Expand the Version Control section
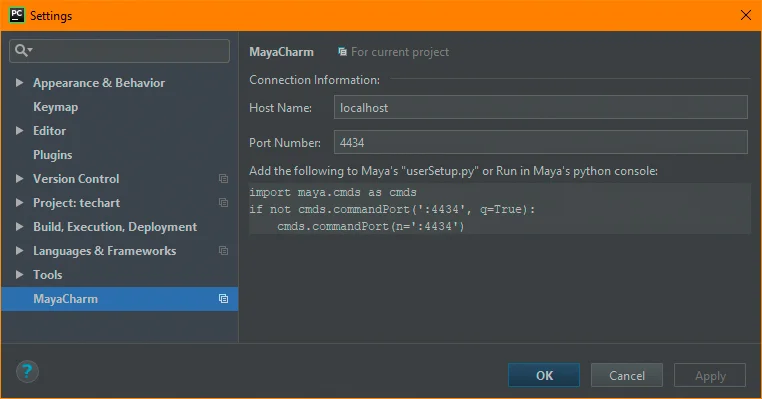The height and width of the screenshot is (399, 762). (x=19, y=179)
